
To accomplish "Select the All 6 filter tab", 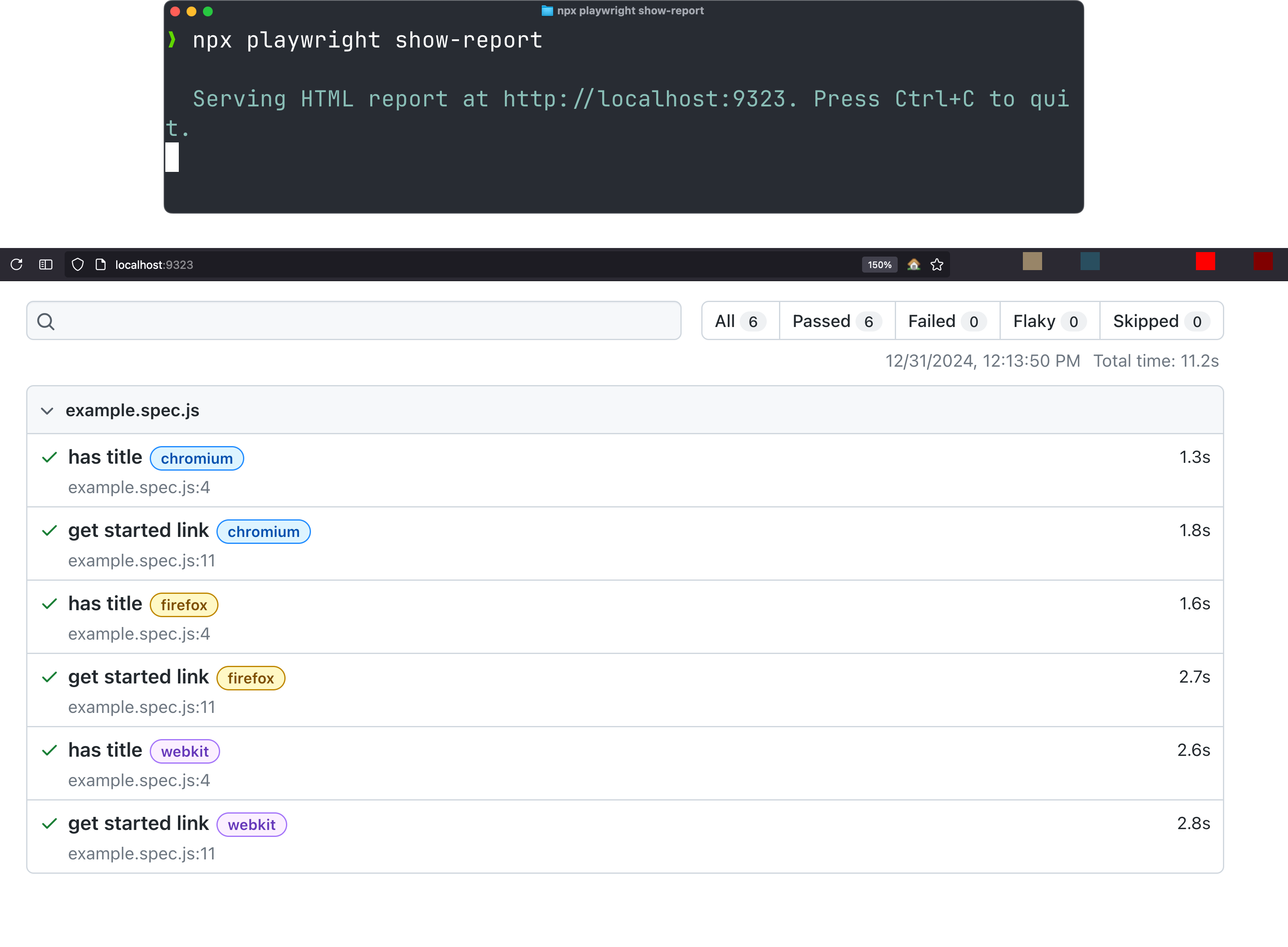I will [740, 321].
